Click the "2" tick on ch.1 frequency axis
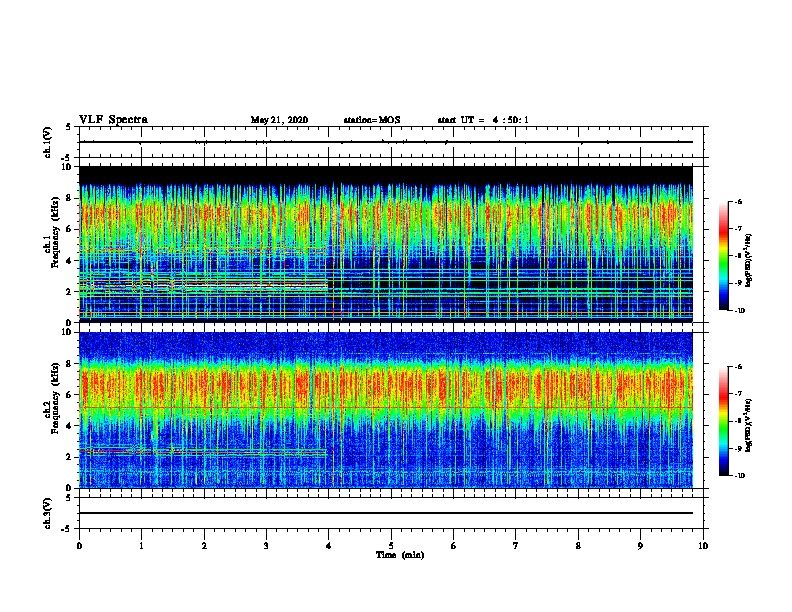792x612 pixels. (x=69, y=291)
